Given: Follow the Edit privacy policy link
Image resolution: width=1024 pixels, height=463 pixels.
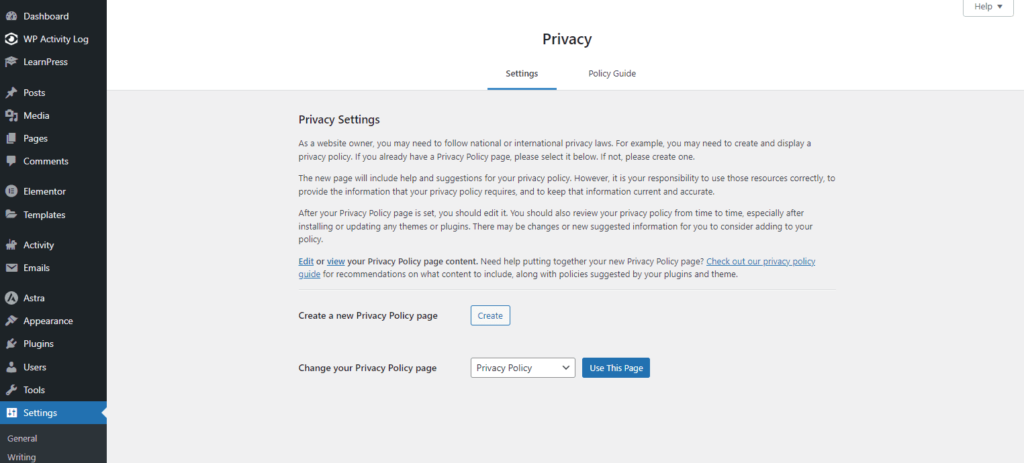Looking at the screenshot, I should 306,261.
